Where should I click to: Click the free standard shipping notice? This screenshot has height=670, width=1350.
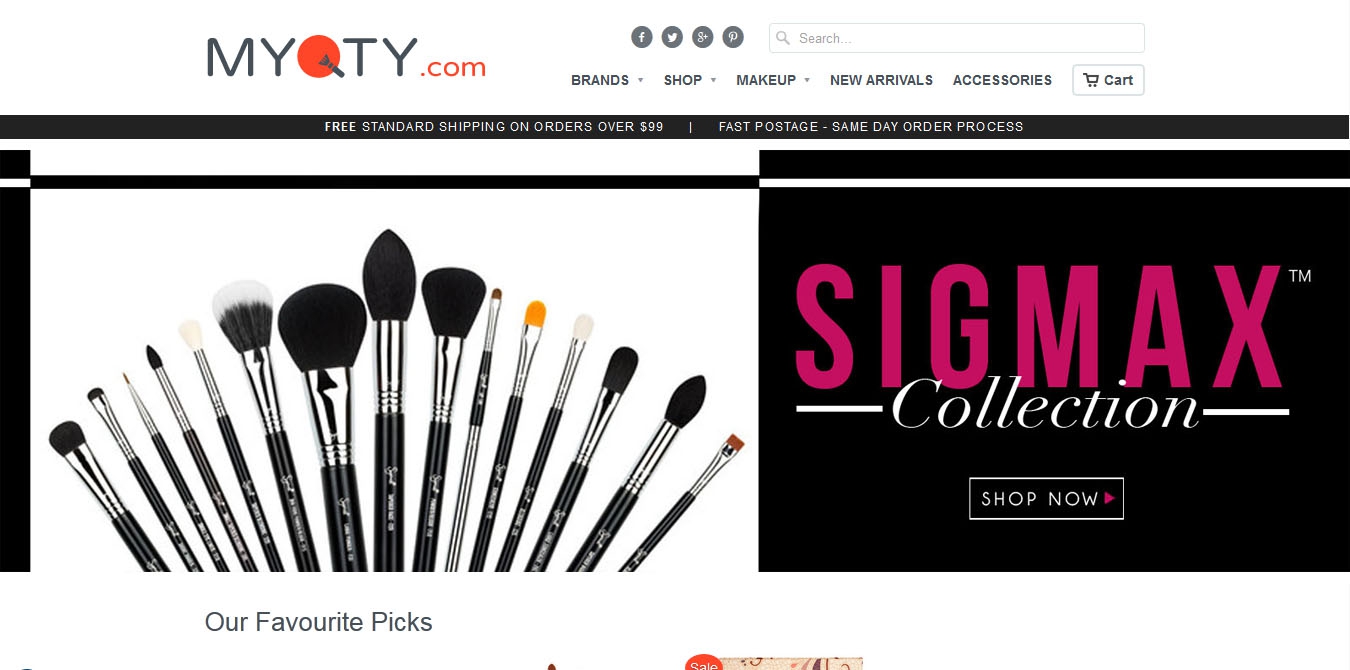[494, 127]
